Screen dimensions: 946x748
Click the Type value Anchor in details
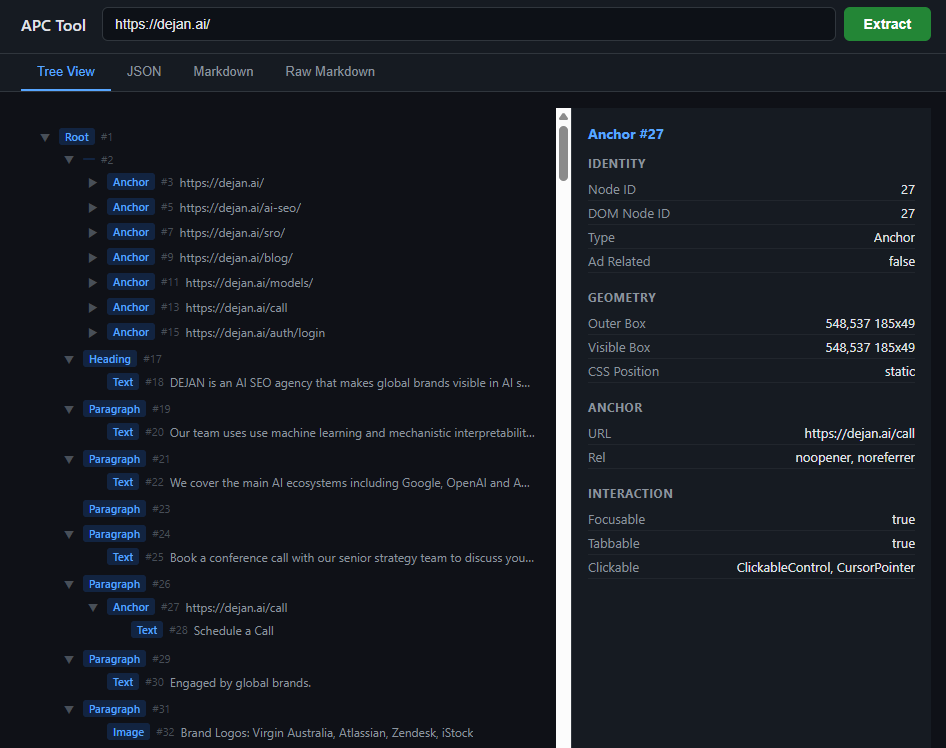[894, 238]
